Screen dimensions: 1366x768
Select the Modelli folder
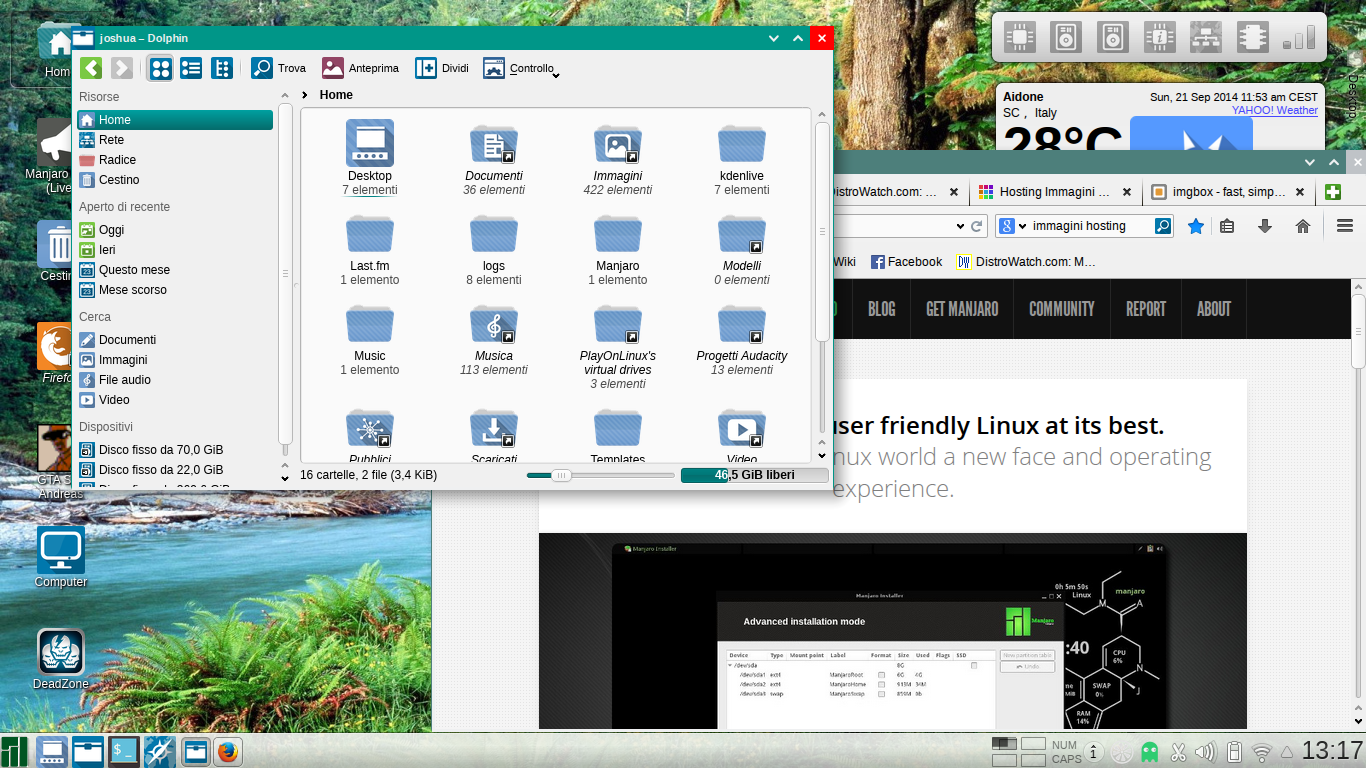tap(742, 235)
